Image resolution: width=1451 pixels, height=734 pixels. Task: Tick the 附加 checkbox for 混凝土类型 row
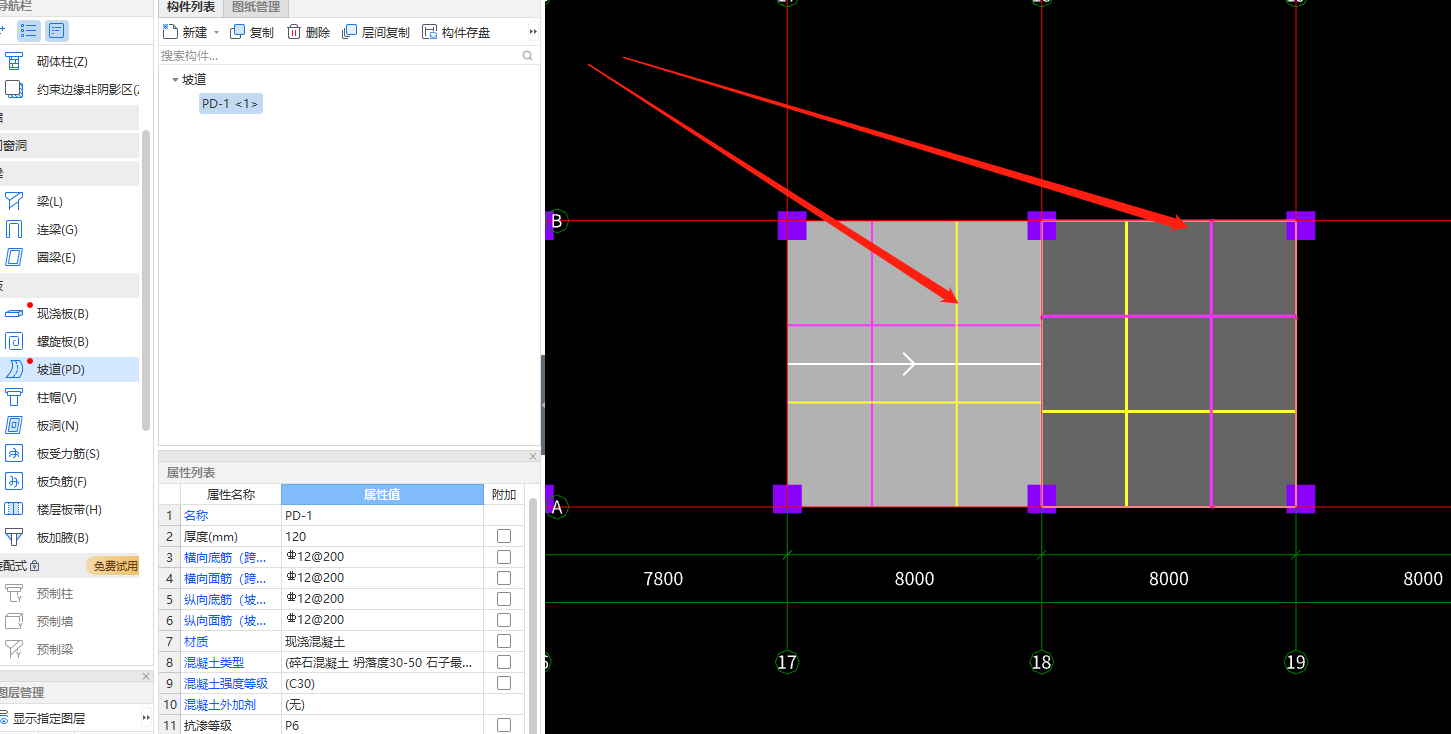[504, 662]
